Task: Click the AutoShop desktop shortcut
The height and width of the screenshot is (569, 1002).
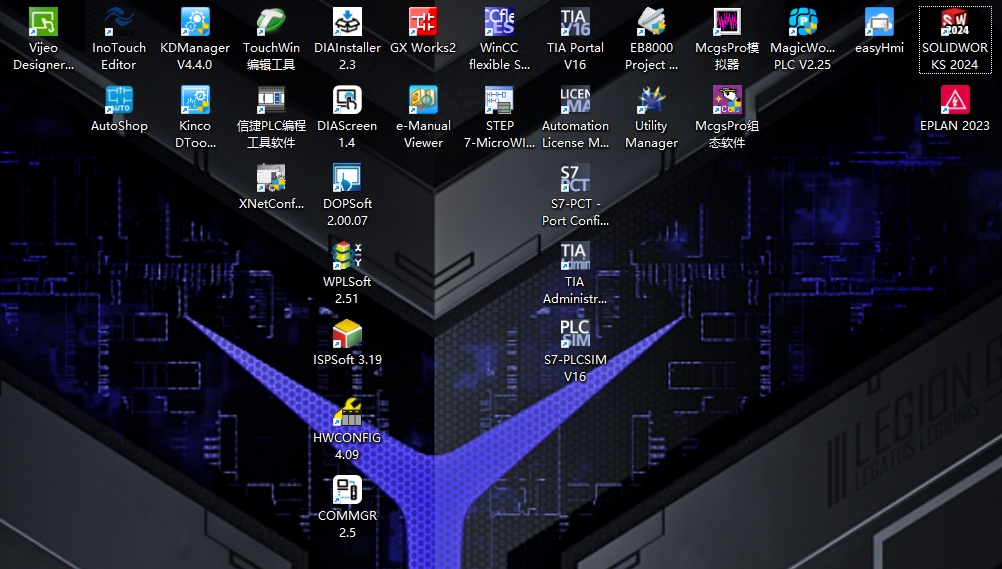Action: (x=119, y=100)
